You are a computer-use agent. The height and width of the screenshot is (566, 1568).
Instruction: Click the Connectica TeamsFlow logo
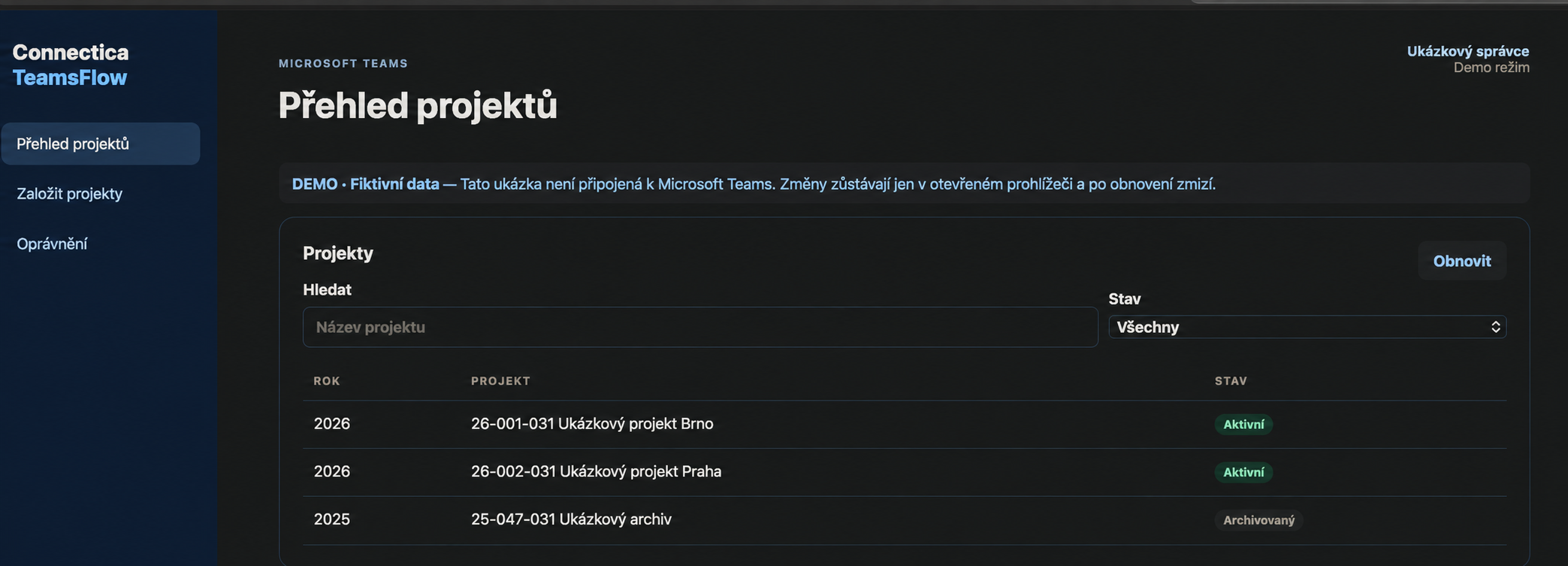[x=71, y=65]
